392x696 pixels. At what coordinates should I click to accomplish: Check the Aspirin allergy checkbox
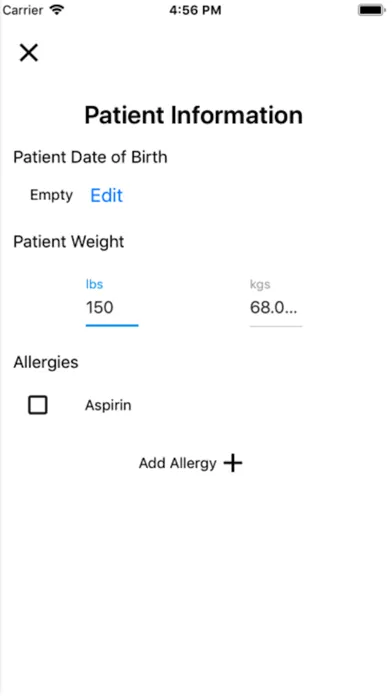(38, 405)
